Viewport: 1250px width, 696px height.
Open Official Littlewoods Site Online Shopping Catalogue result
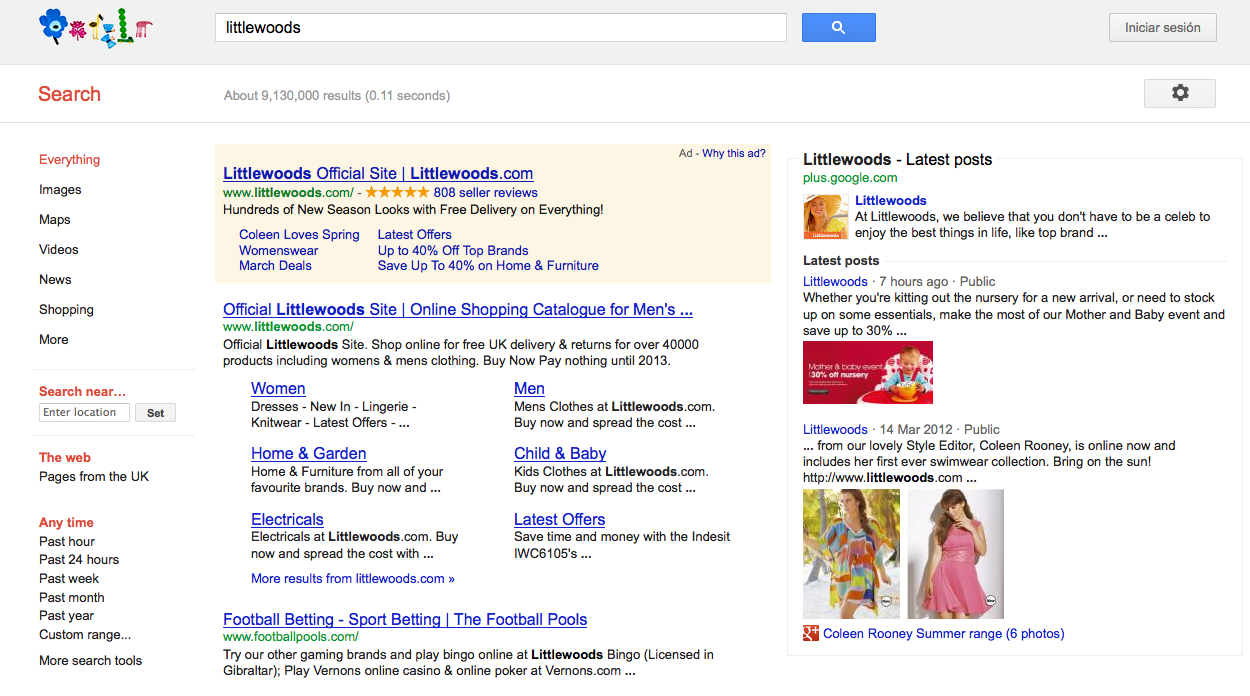click(458, 309)
